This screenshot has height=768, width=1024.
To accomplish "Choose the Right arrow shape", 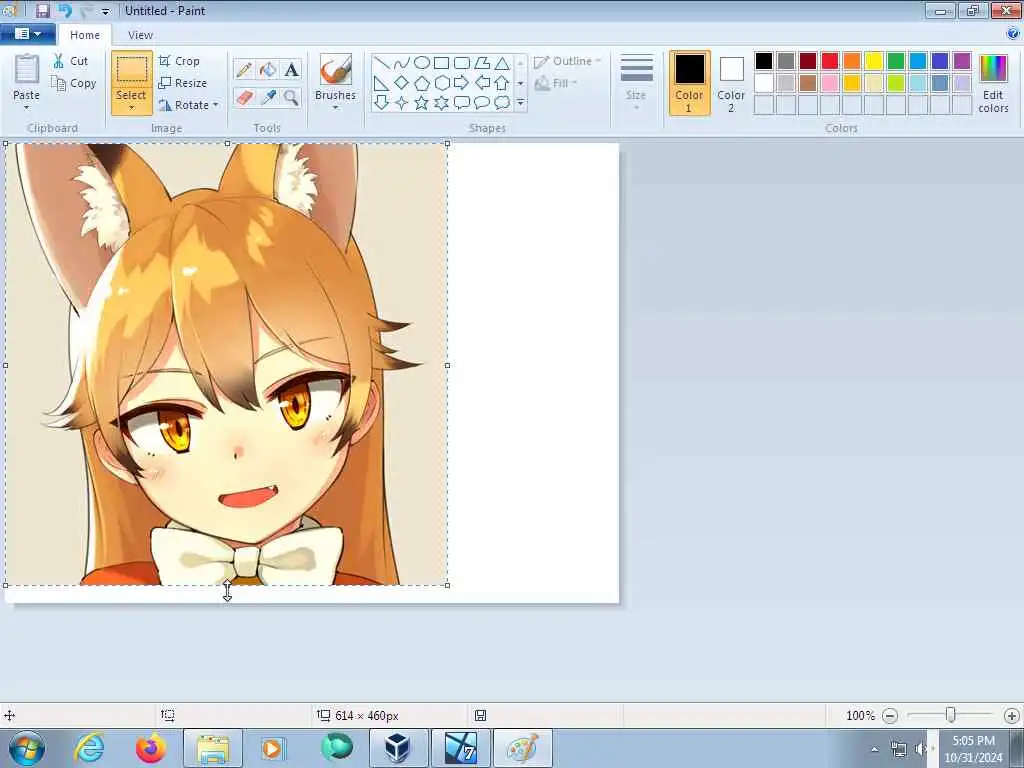I will click(x=462, y=83).
